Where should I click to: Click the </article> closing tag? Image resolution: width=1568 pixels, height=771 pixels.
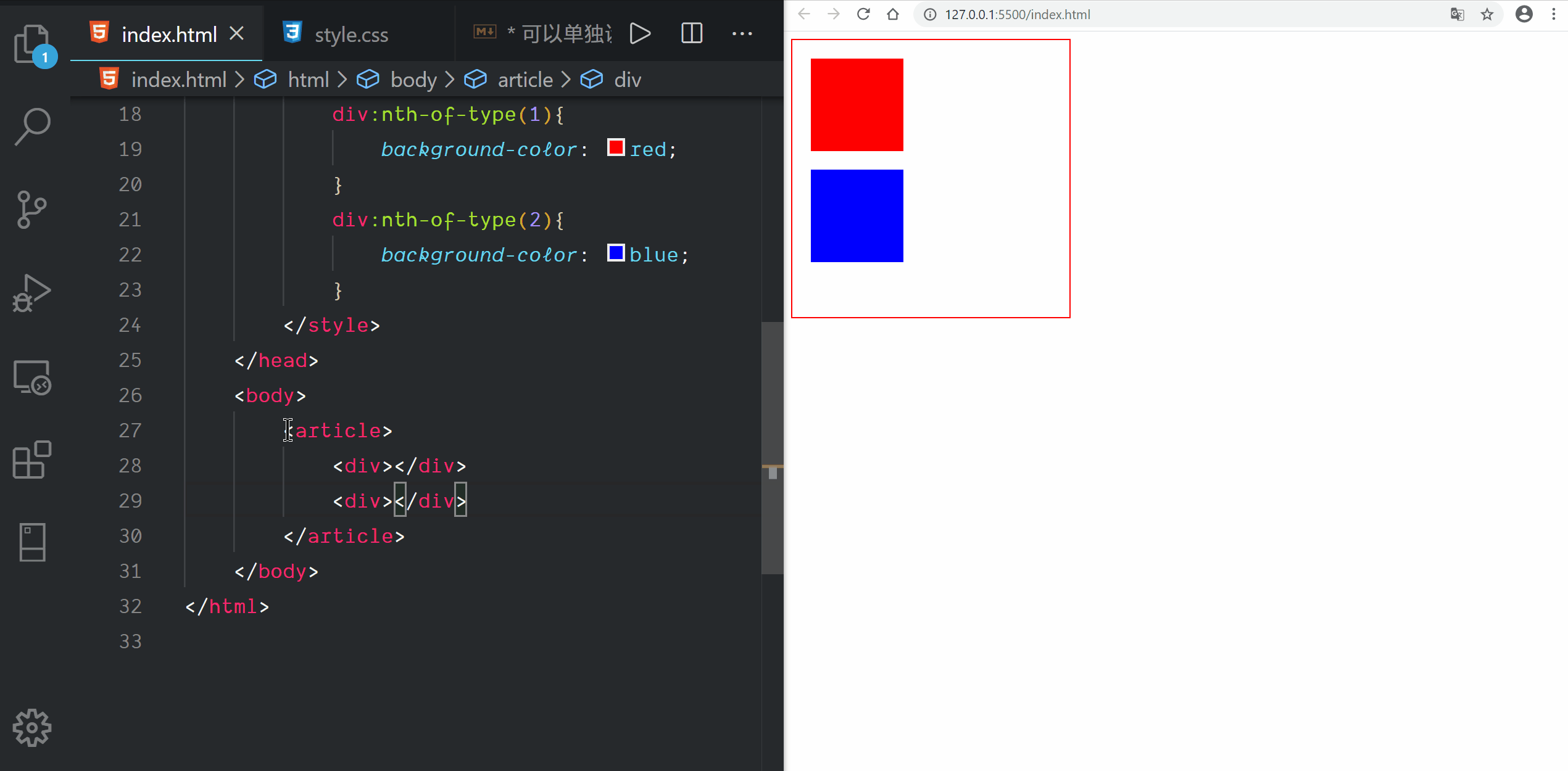(x=344, y=536)
